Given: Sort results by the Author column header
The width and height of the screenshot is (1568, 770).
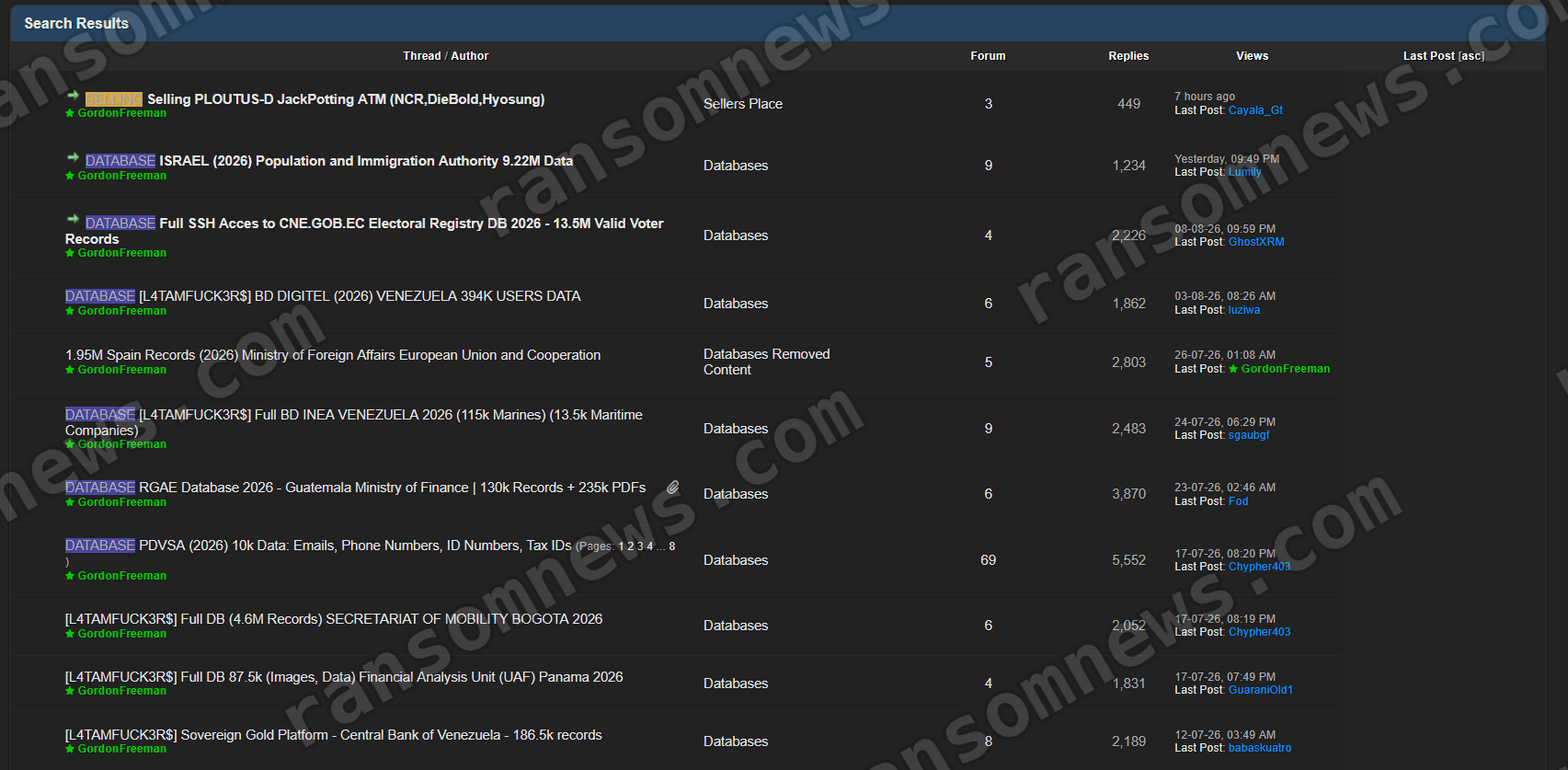Looking at the screenshot, I should (470, 56).
